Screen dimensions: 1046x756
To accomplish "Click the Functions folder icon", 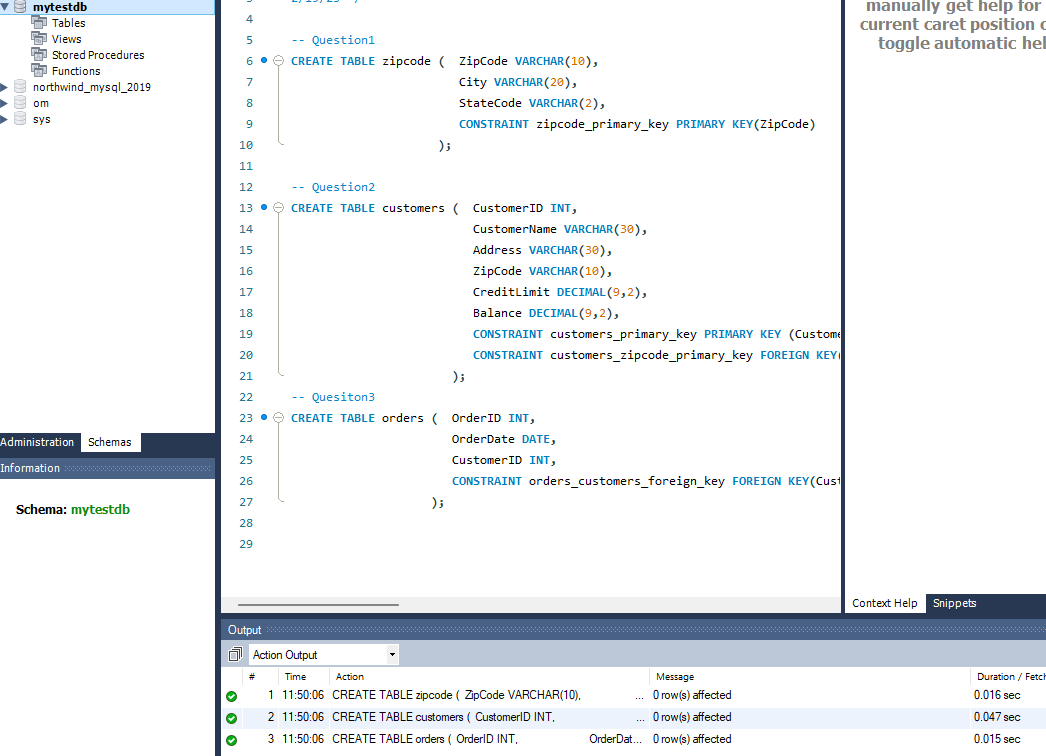I will coord(39,71).
